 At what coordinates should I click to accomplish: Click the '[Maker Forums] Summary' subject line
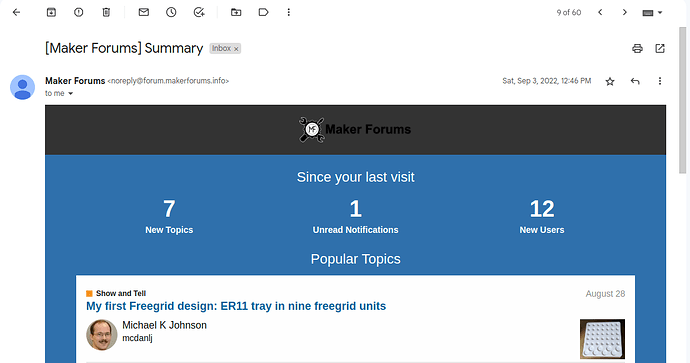coord(124,48)
